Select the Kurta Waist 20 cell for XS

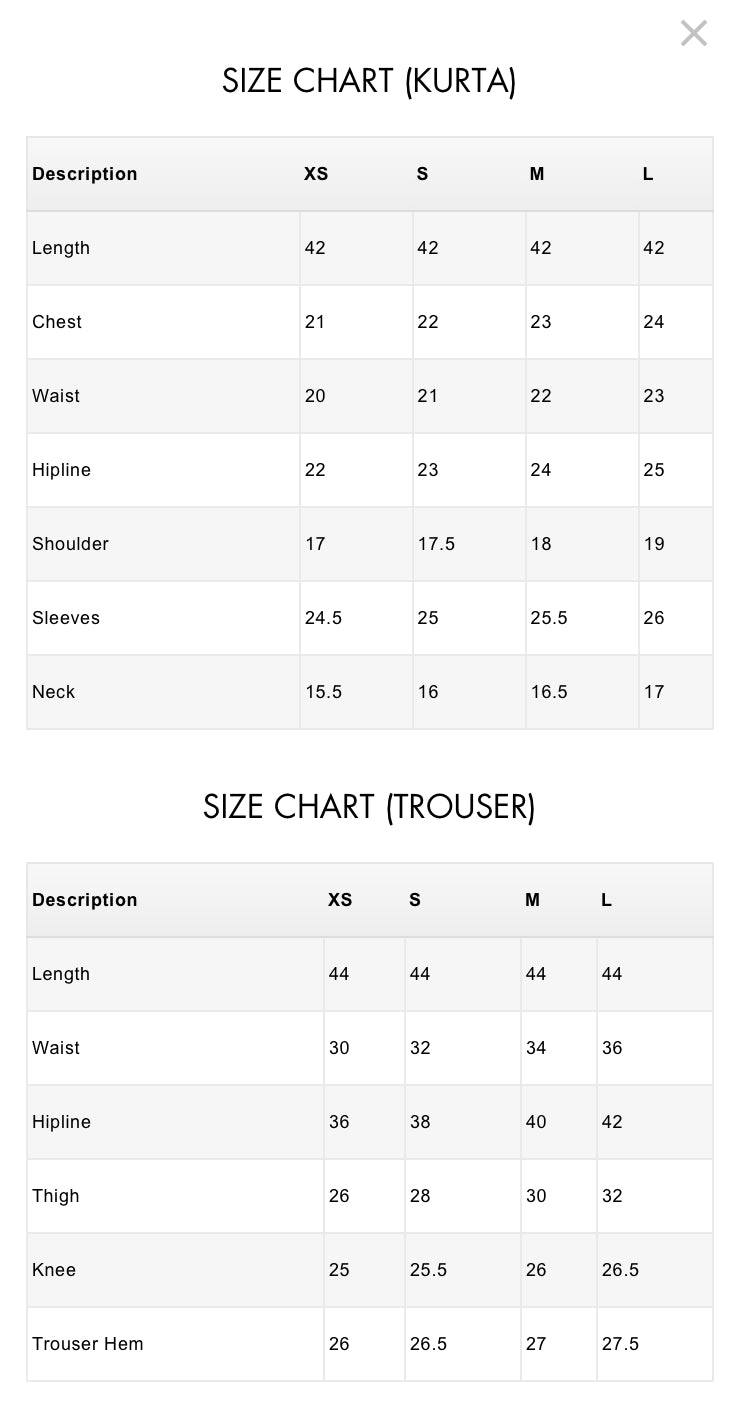[316, 396]
